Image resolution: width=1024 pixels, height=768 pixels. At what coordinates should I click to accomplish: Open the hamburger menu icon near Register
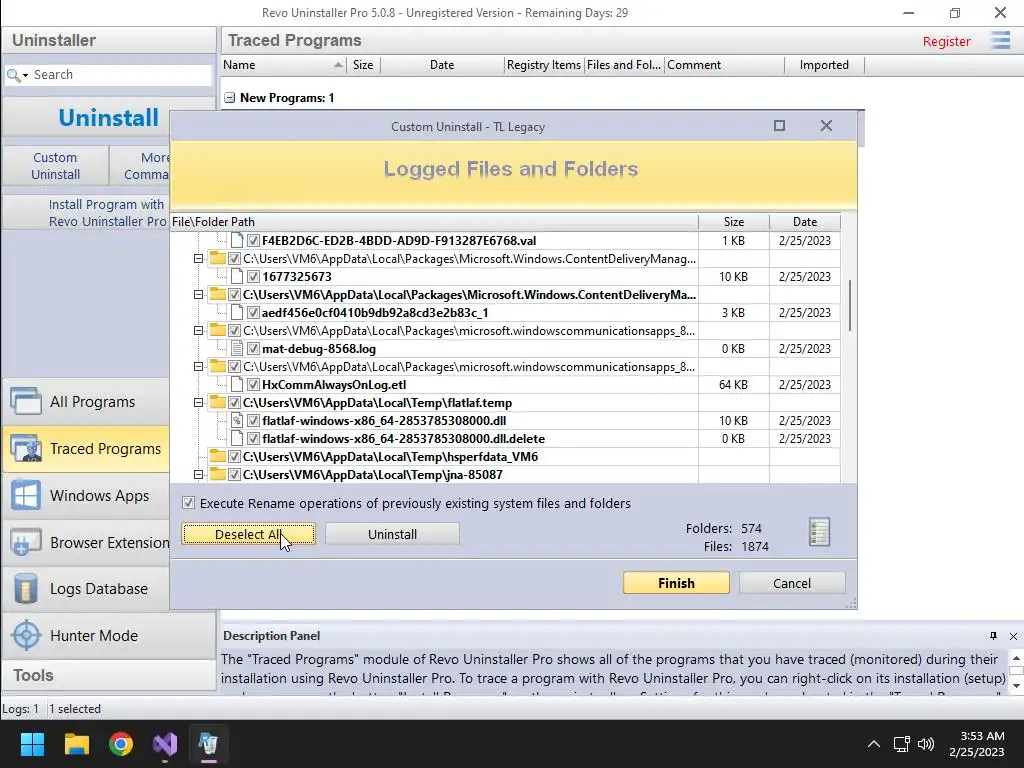[1000, 40]
